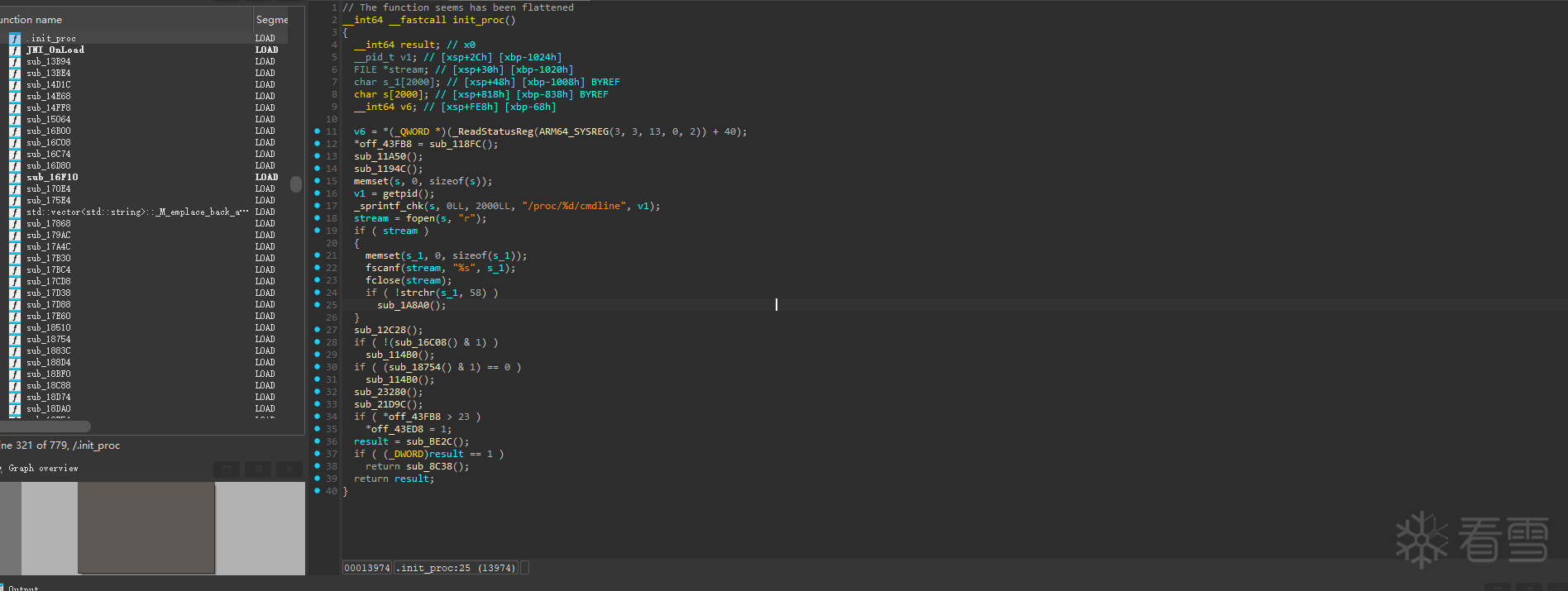The height and width of the screenshot is (591, 1568).
Task: Click the functions list horizontal scrollbar
Action: 45,427
